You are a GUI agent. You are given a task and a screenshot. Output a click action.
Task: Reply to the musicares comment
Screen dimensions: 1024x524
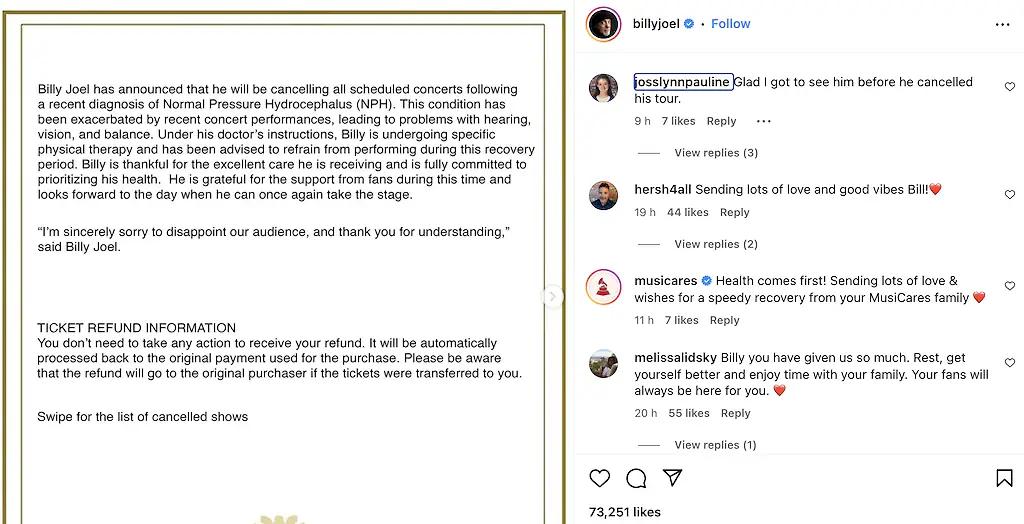724,320
